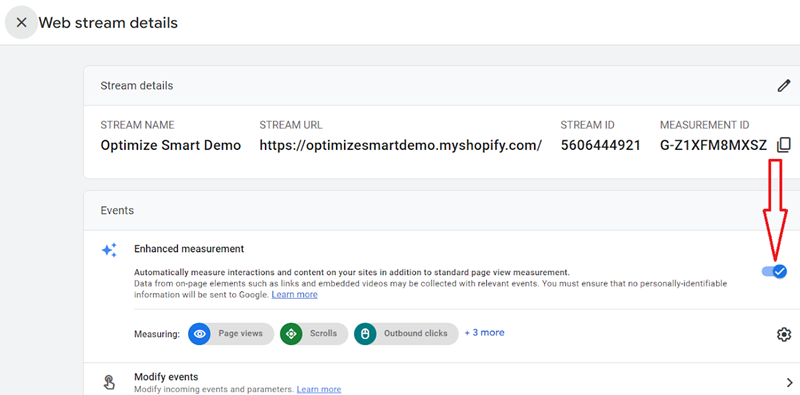Select stream name Optimize Smart Demo
The width and height of the screenshot is (800, 395).
pyautogui.click(x=170, y=145)
